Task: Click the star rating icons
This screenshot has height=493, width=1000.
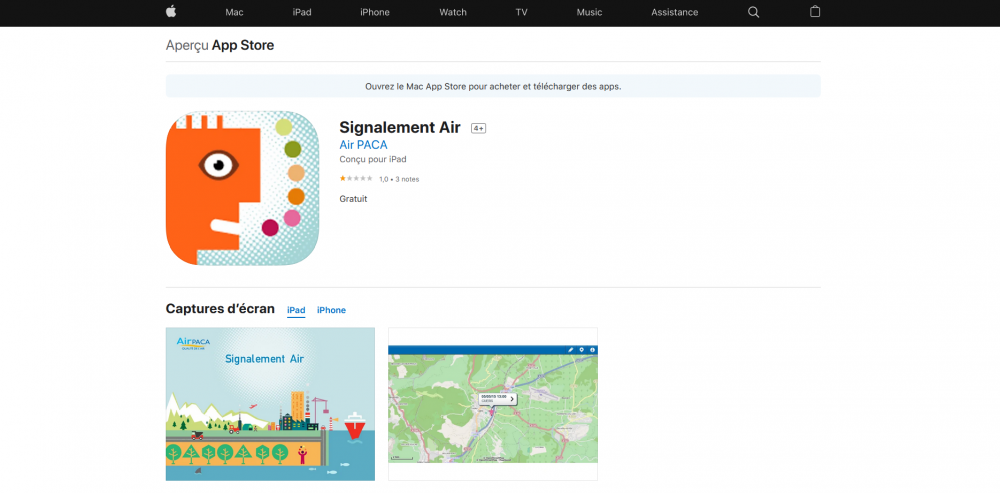Action: point(356,179)
